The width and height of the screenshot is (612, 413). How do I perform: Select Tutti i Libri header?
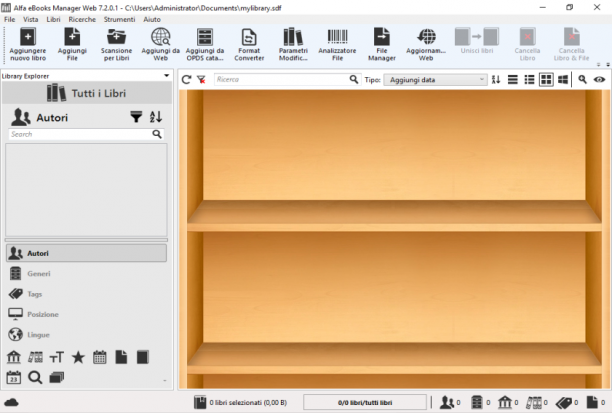87,93
